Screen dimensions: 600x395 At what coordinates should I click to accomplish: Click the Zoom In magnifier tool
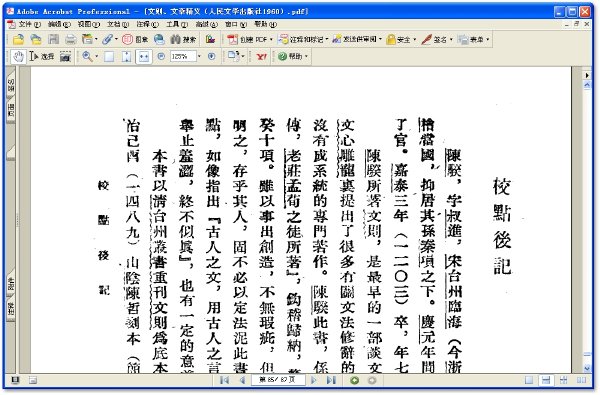tap(88, 57)
